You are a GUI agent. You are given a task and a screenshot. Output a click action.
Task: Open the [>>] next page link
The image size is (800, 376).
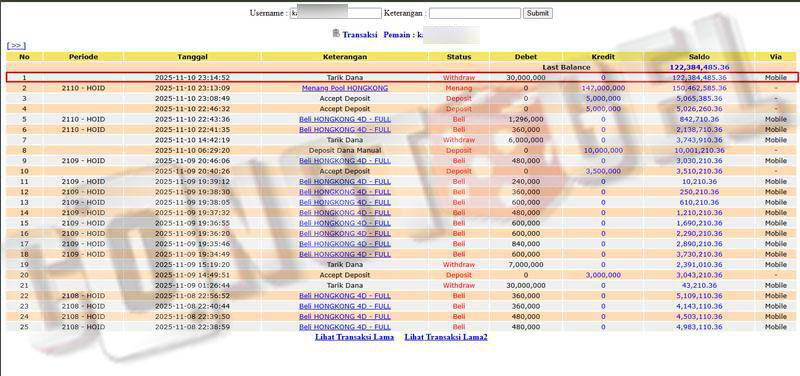click(16, 46)
